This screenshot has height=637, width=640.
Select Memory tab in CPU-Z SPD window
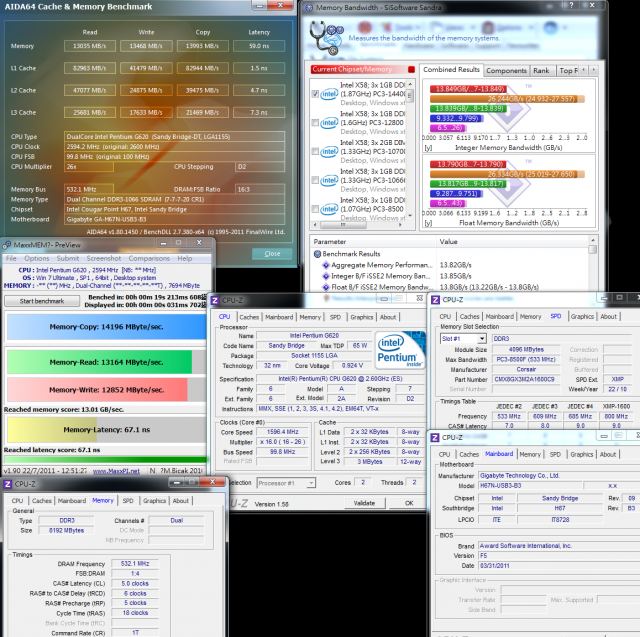(530, 317)
